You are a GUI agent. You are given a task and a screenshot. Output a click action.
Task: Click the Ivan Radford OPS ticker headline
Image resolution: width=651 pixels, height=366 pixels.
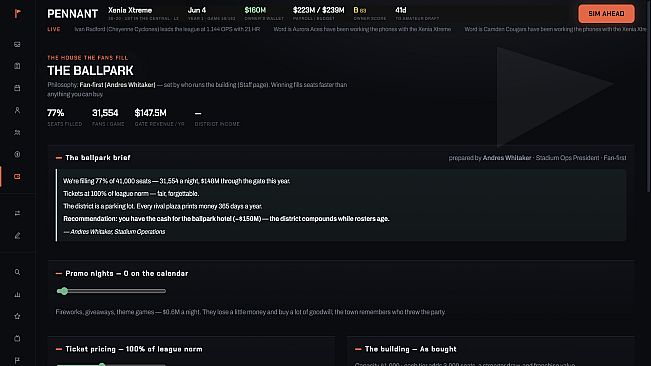[167, 29]
